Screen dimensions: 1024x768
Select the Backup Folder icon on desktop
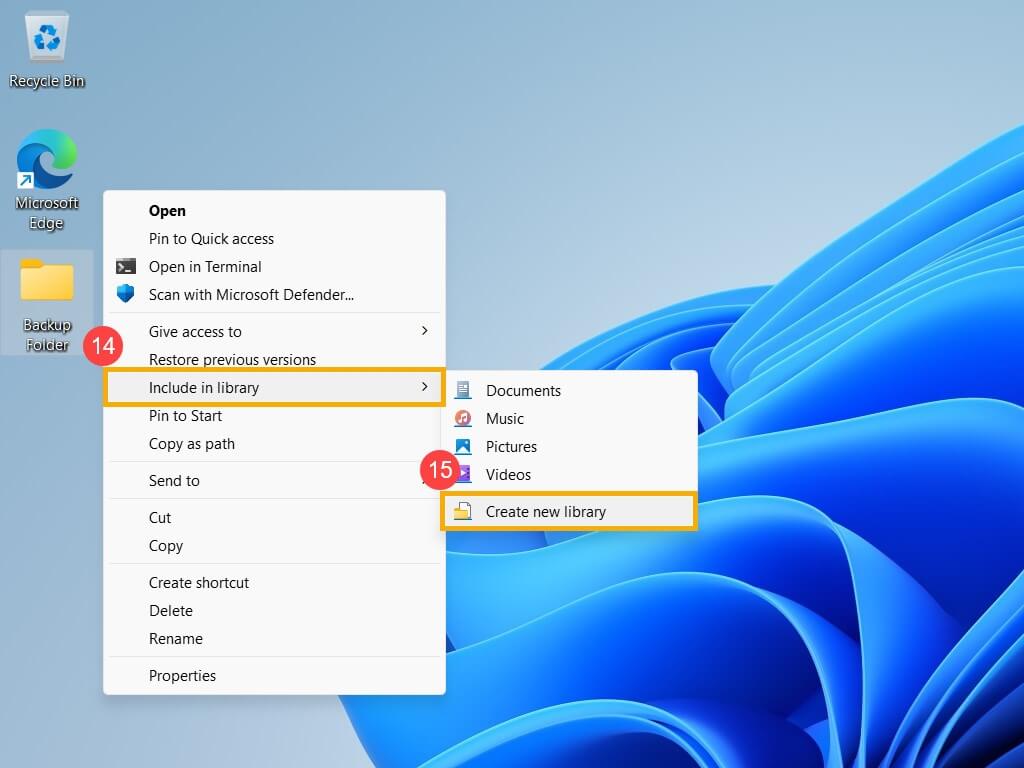47,283
